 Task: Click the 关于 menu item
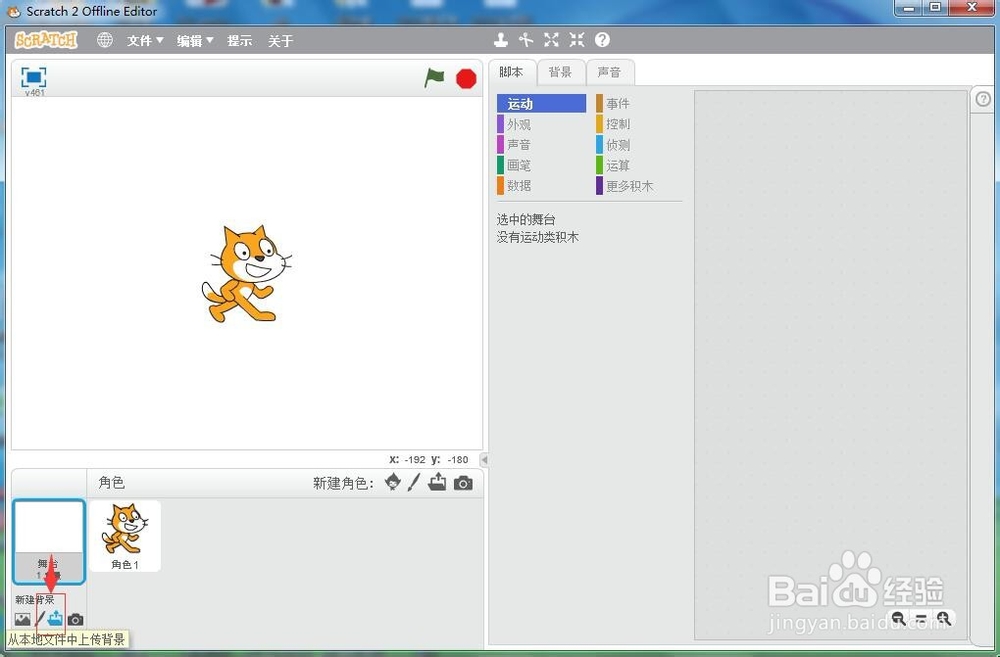click(x=281, y=41)
